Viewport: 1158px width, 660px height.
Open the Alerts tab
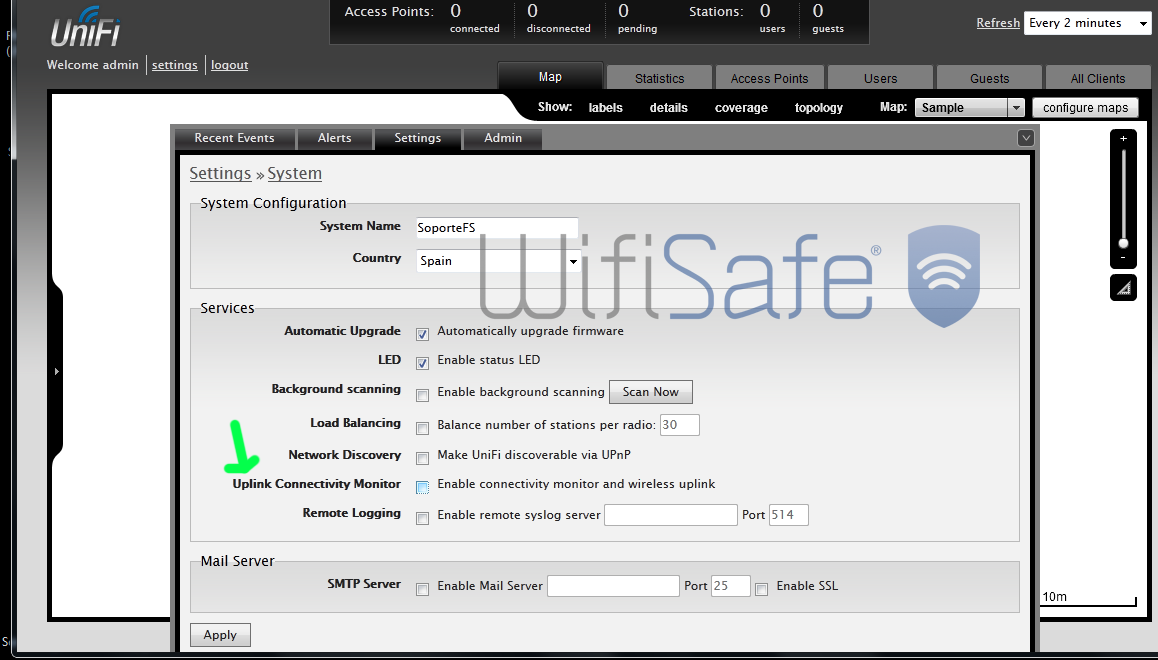(x=334, y=138)
